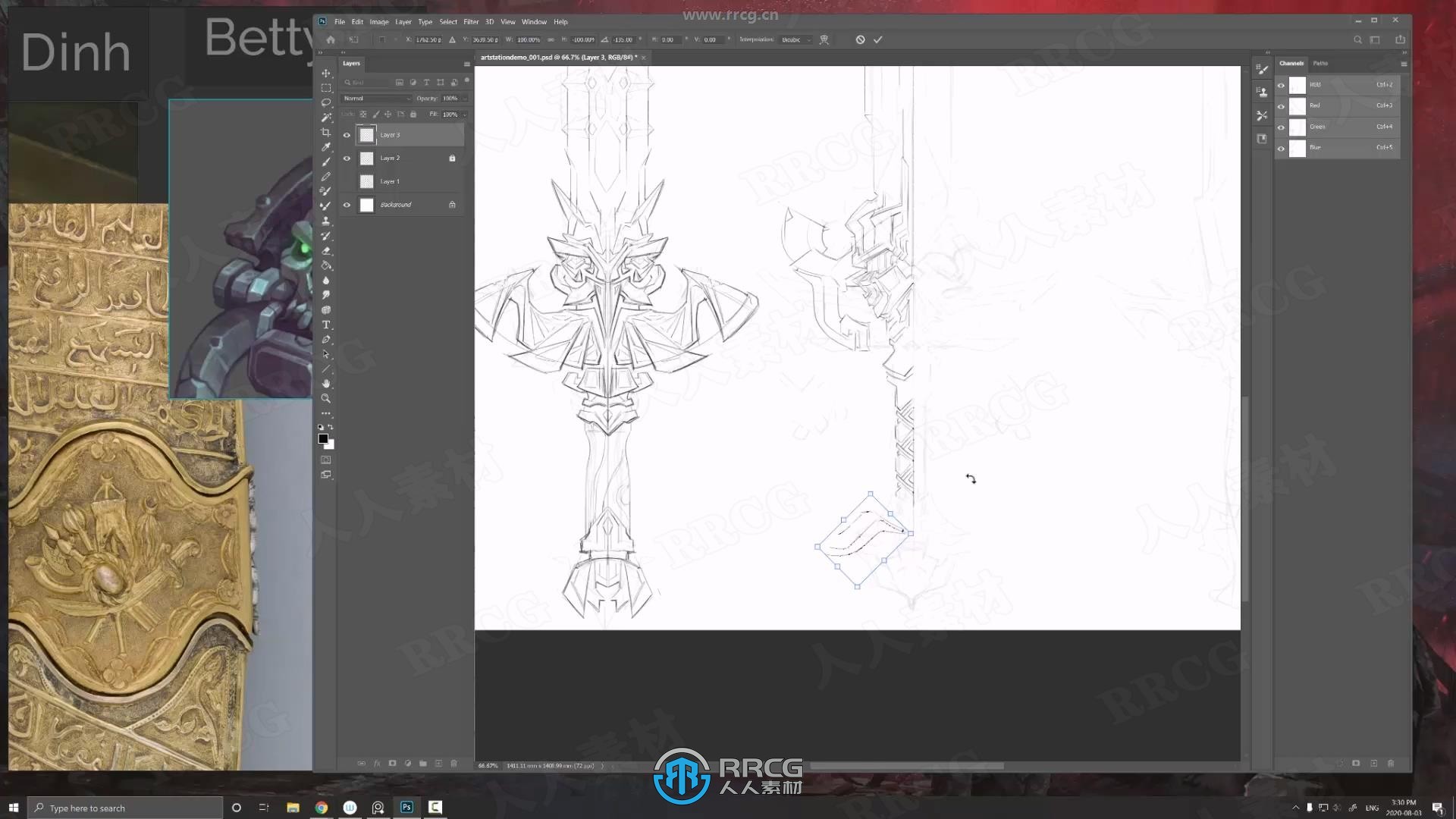Open the Normal blend mode dropdown
This screenshot has width=1456, height=819.
tap(377, 99)
